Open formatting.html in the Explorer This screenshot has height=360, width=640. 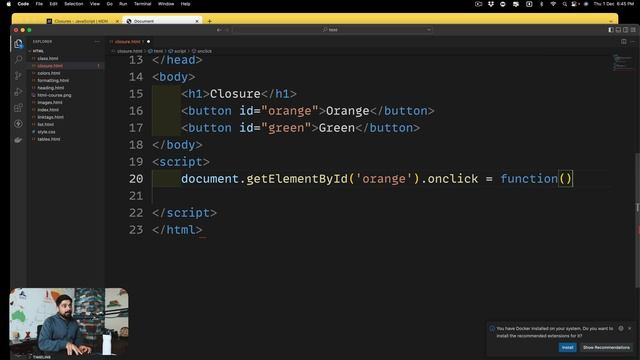tap(53, 80)
